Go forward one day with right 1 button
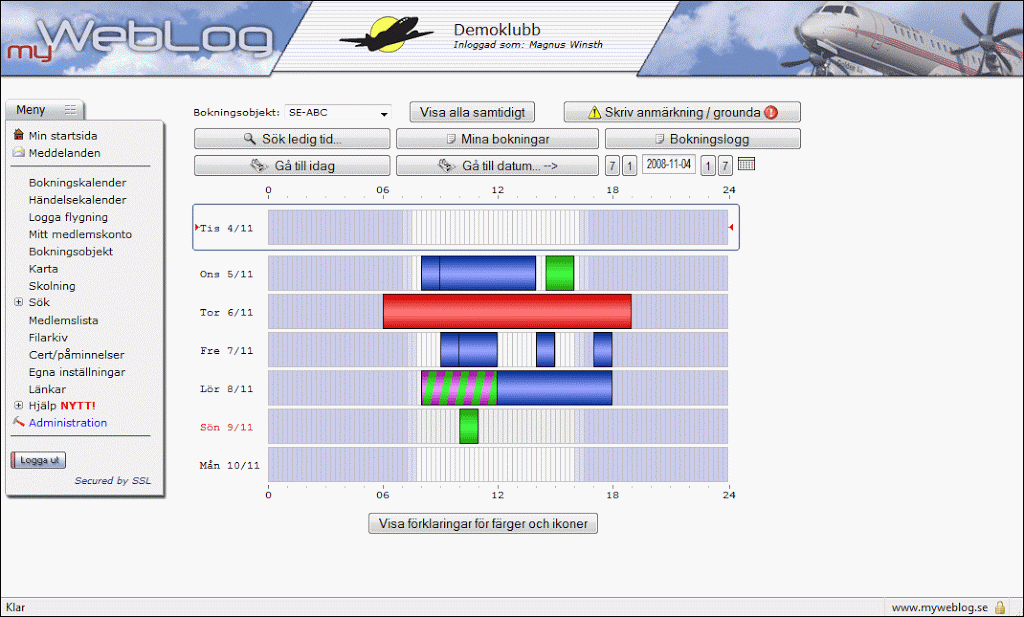This screenshot has height=617, width=1024. [x=708, y=166]
